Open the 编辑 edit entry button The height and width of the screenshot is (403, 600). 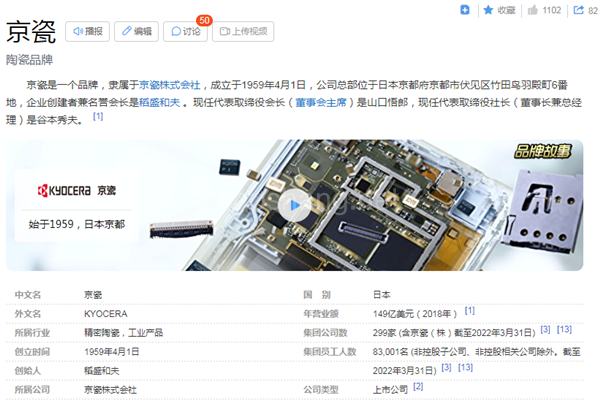pos(135,32)
